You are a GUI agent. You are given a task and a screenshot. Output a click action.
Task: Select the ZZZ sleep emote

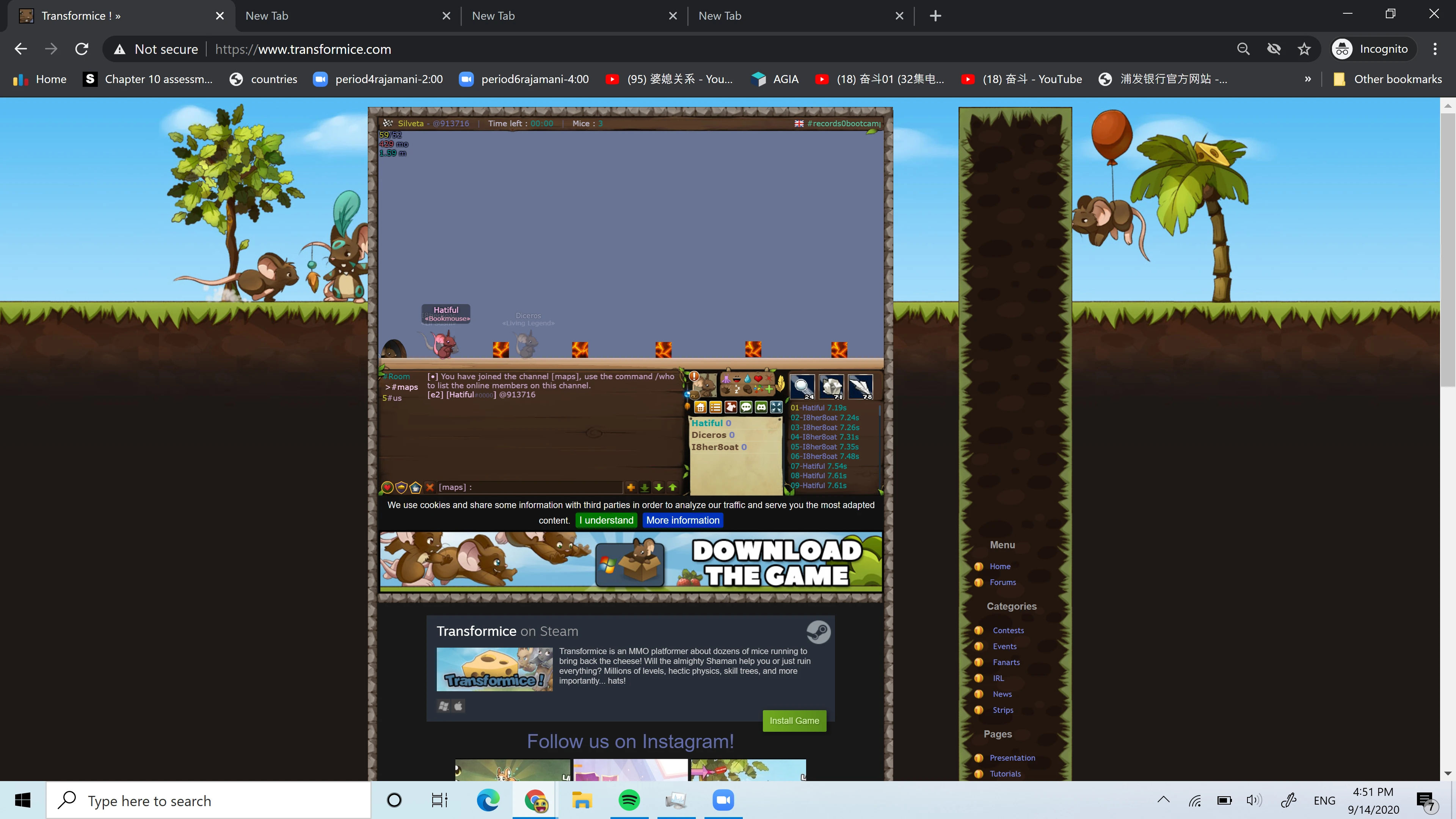[x=737, y=389]
